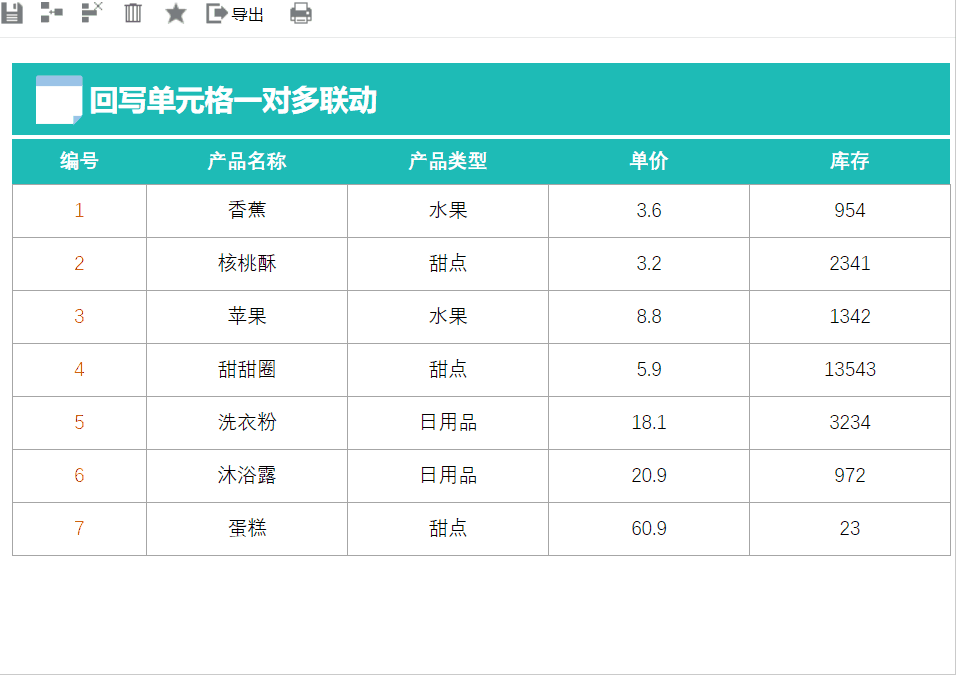Click the 单价 column header
This screenshot has width=956, height=675.
point(649,161)
